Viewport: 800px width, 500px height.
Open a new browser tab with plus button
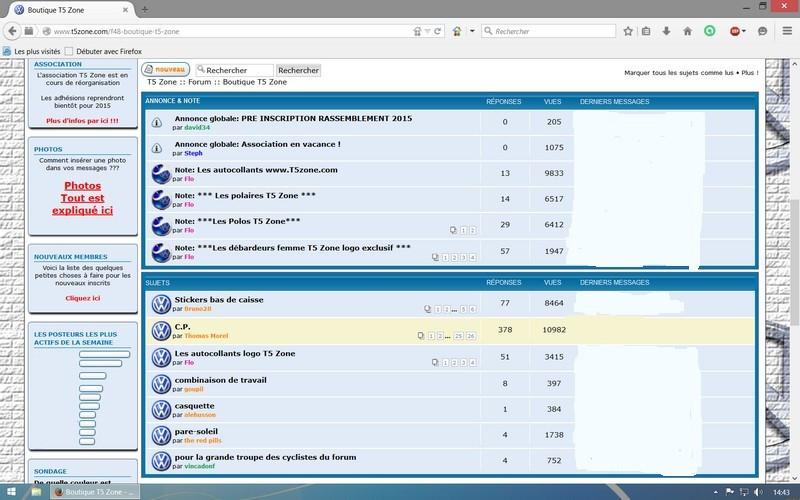[145, 9]
